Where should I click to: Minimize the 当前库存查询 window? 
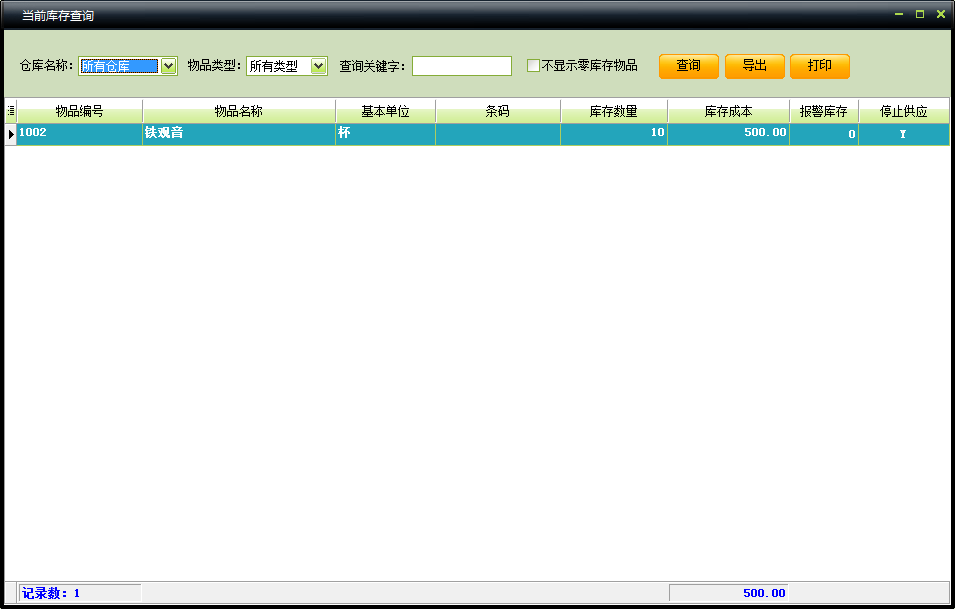click(899, 14)
